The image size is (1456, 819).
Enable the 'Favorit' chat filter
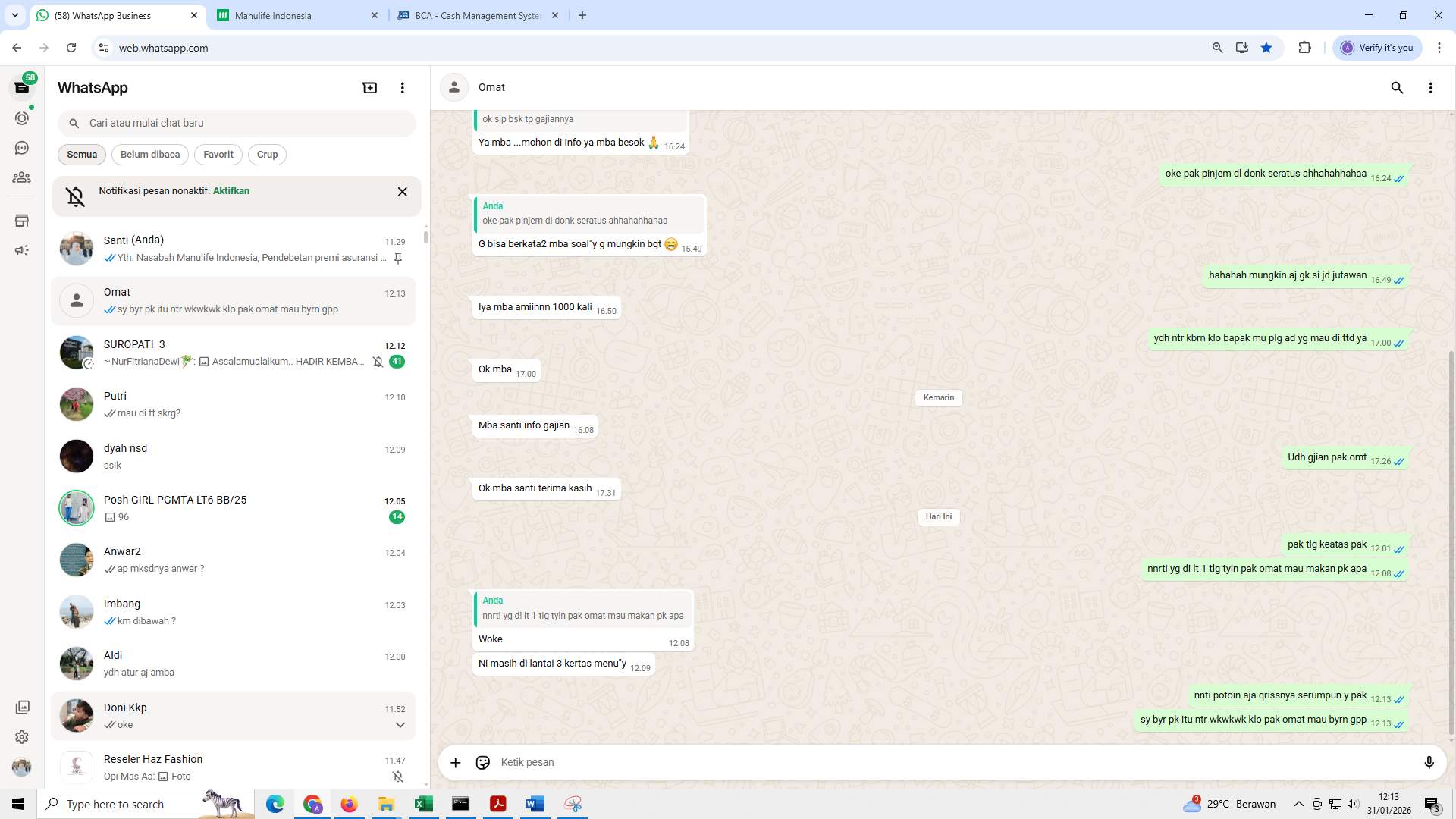(218, 155)
